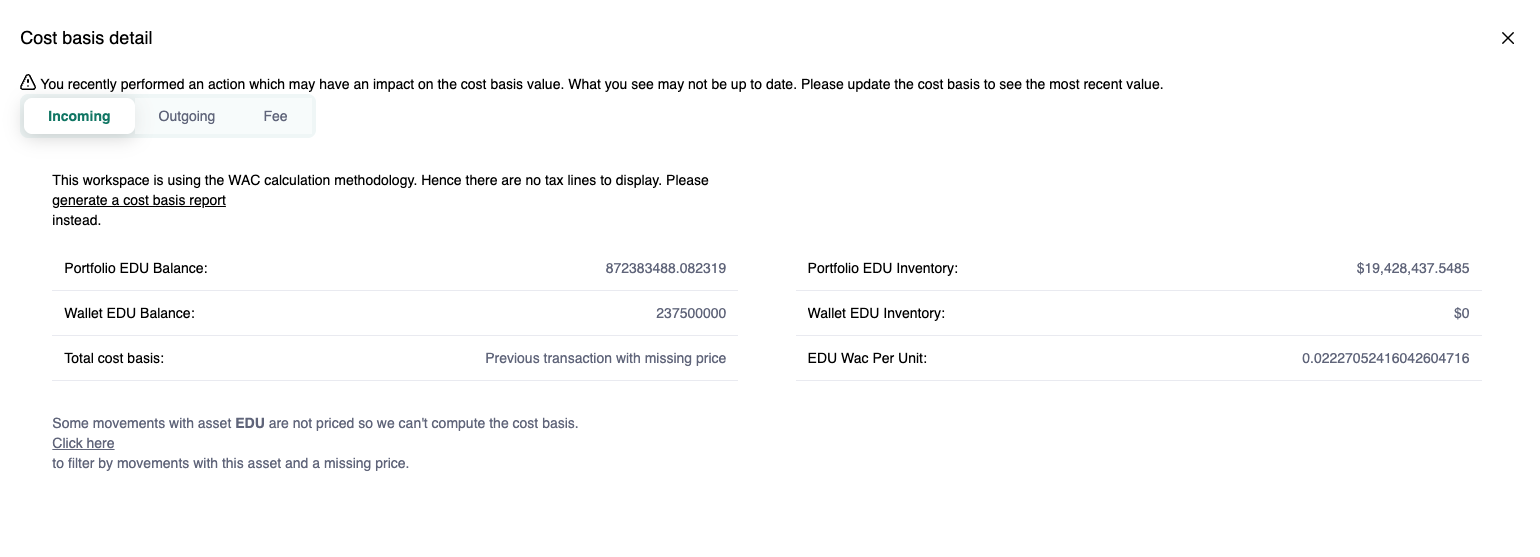Click the Wallet EDU Inventory label
This screenshot has width=1540, height=557.
pyautogui.click(x=876, y=313)
